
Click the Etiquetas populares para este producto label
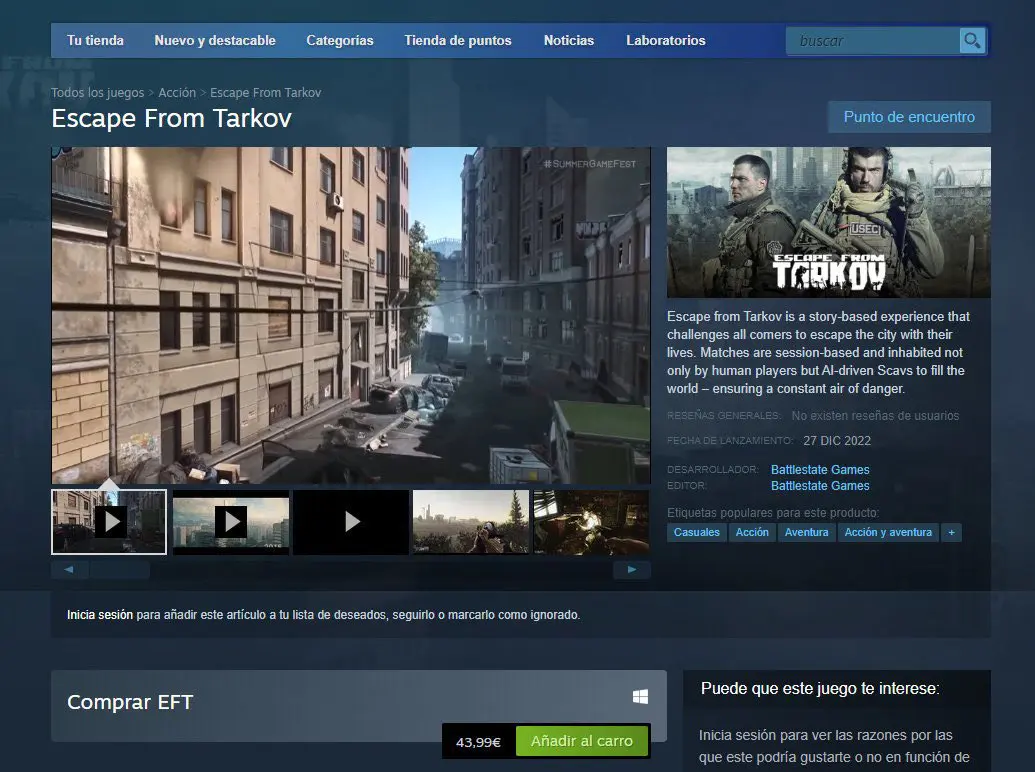tap(773, 513)
